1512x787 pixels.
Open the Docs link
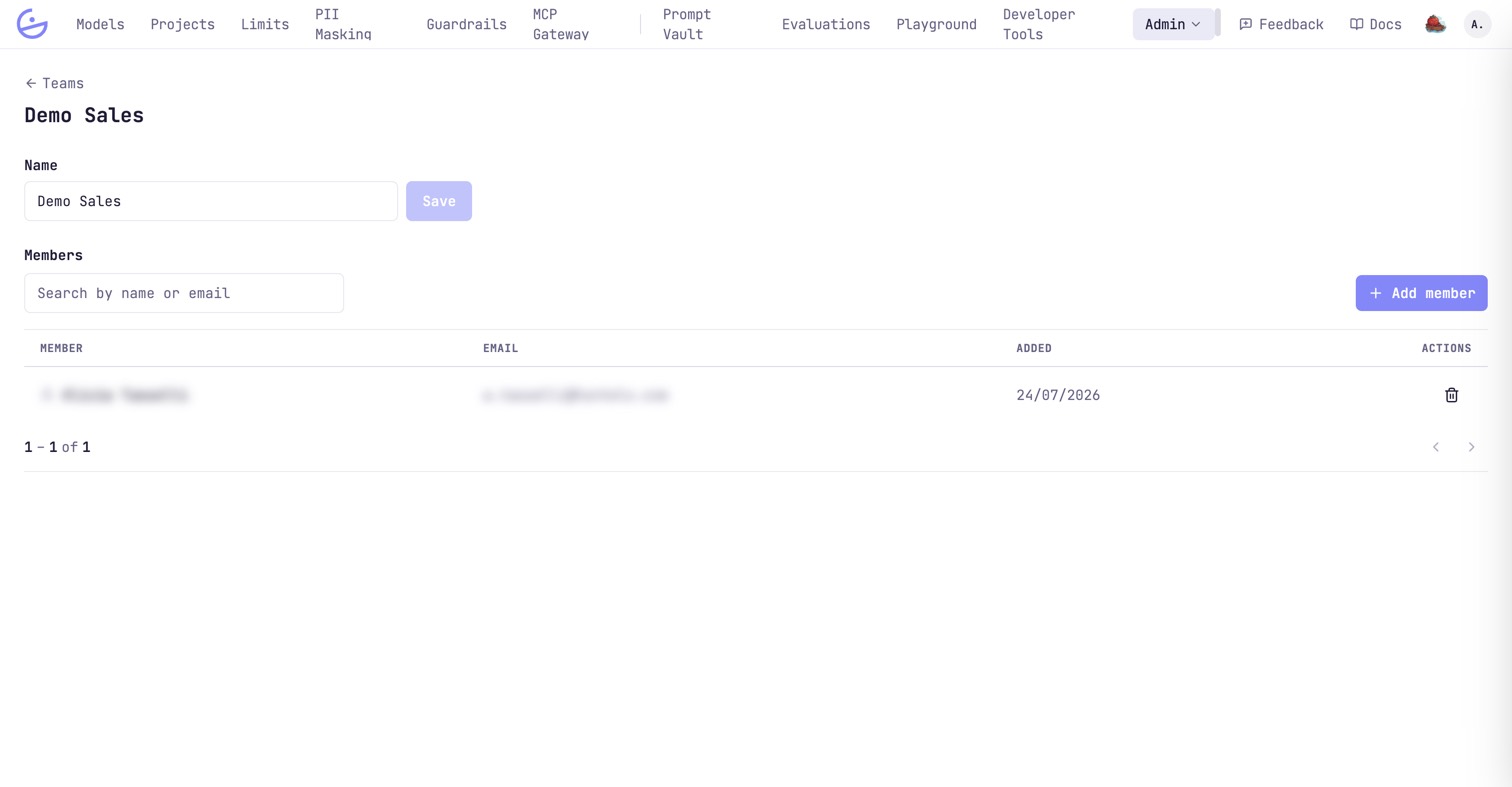(x=1376, y=24)
